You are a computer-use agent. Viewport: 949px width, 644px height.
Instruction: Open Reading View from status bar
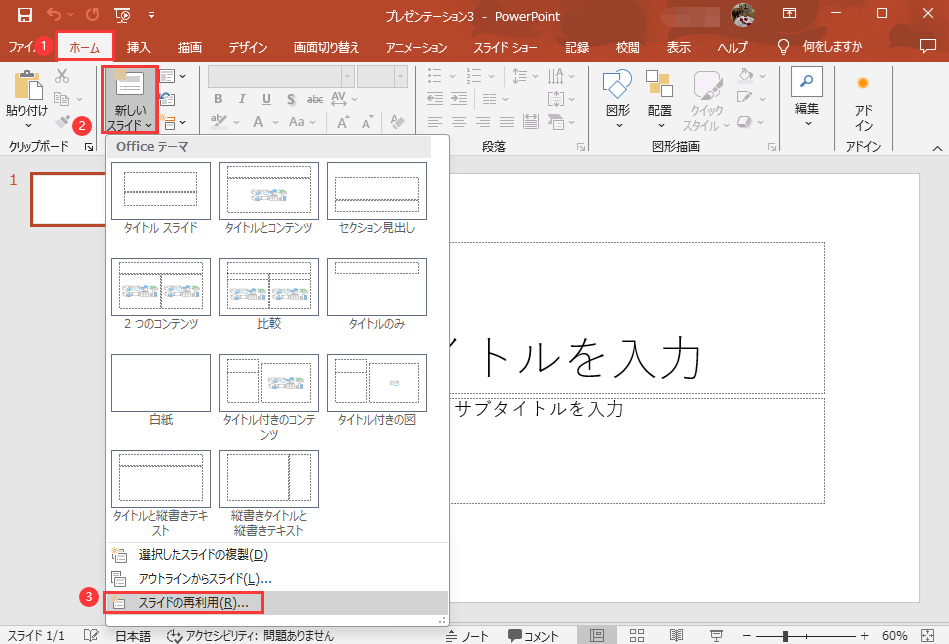pos(675,636)
